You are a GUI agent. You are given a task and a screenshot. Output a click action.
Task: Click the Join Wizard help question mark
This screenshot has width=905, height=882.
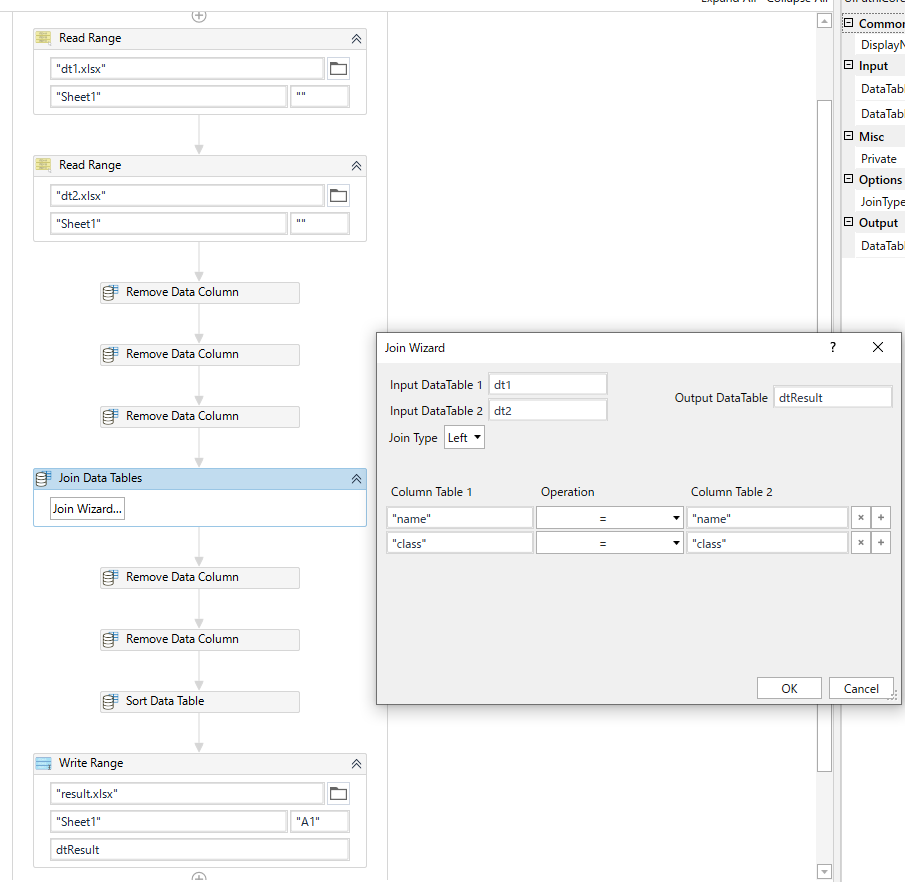832,347
